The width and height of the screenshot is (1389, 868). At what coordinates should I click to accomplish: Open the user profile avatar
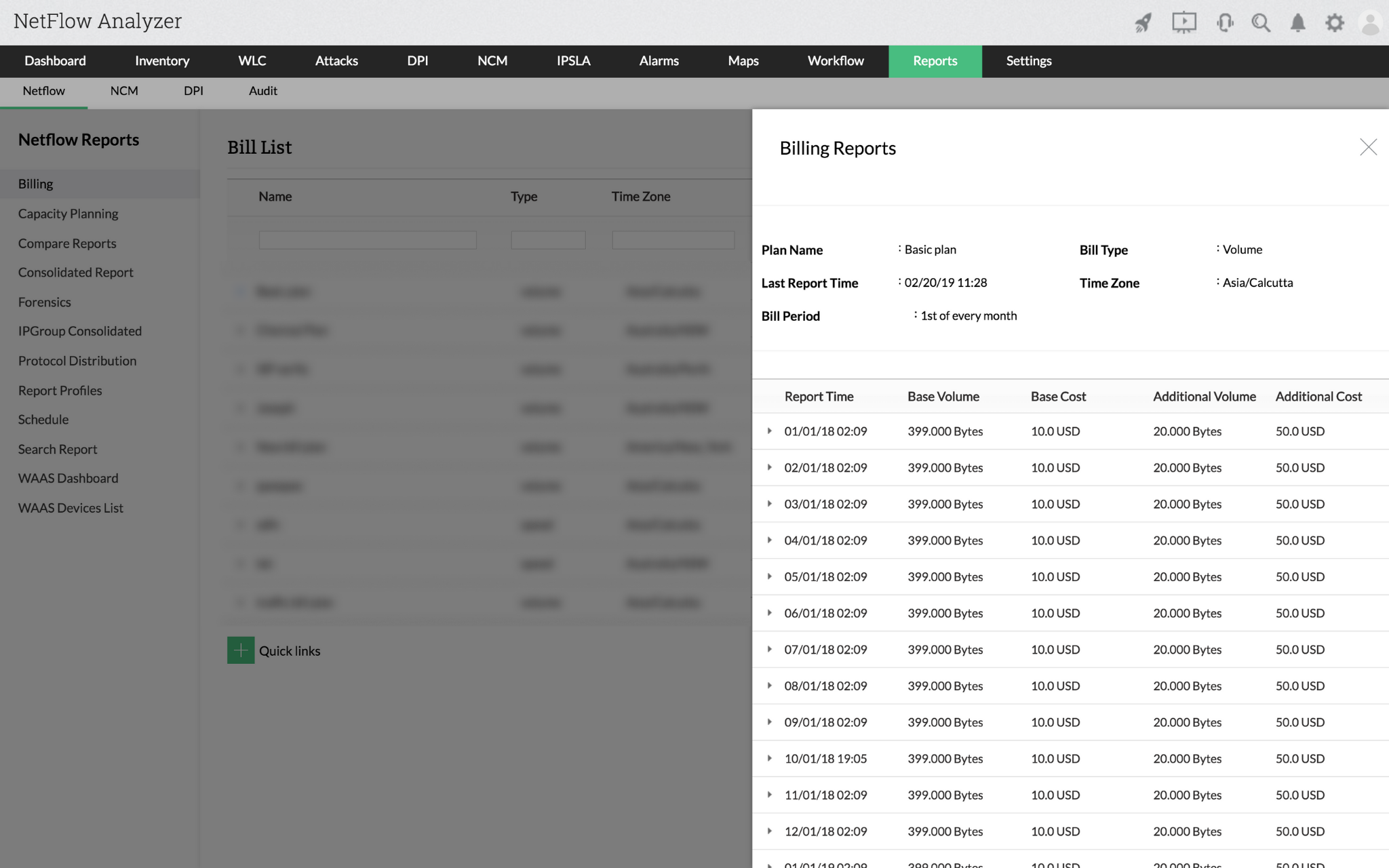[1370, 23]
